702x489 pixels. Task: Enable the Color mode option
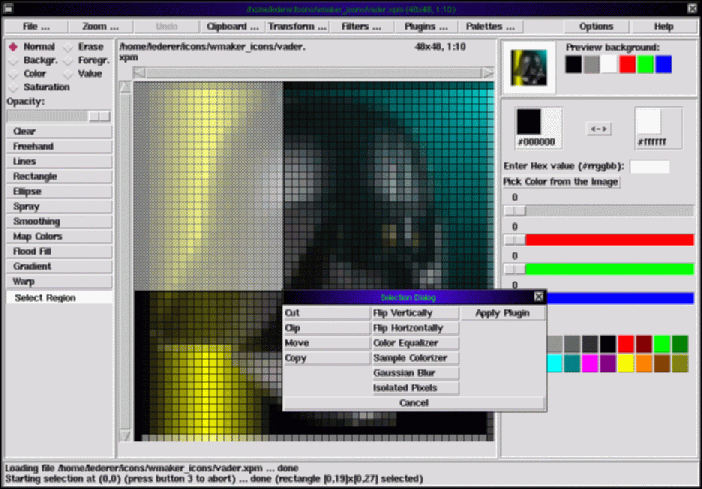pos(28,73)
